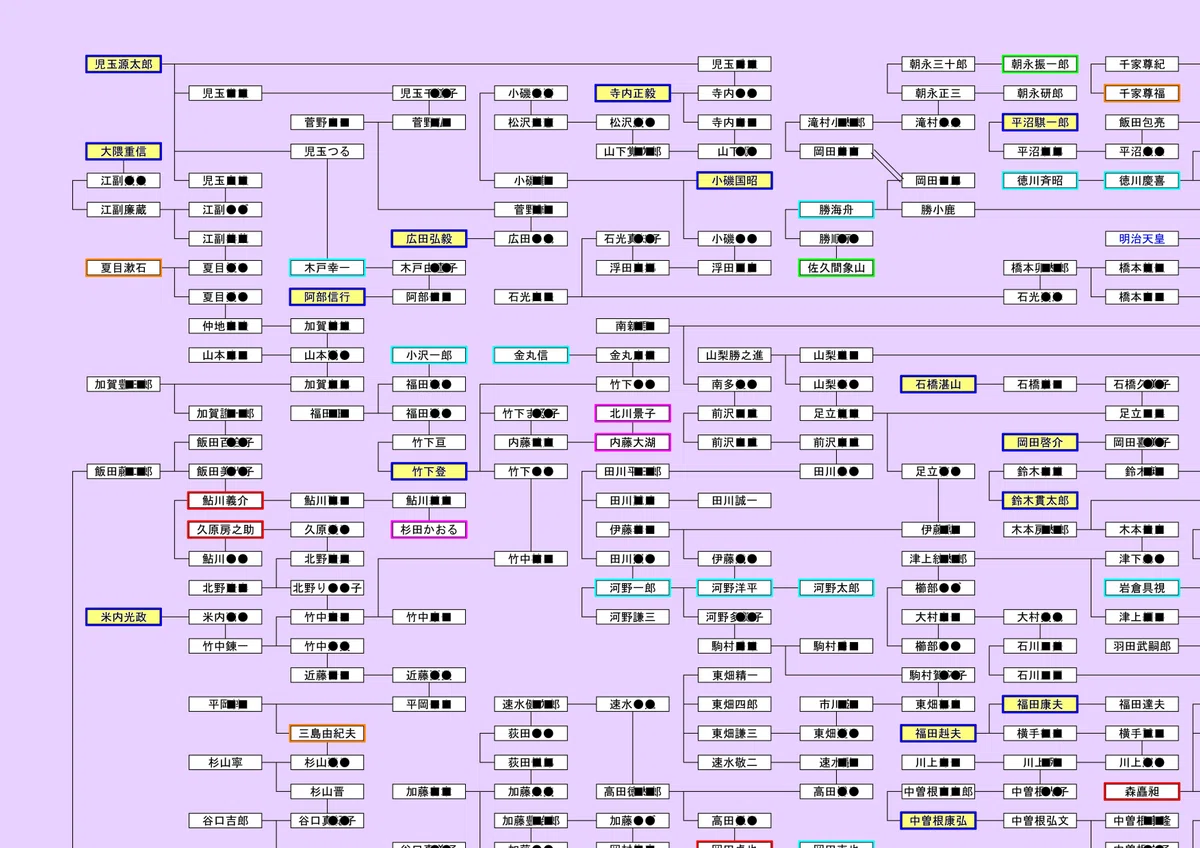The height and width of the screenshot is (848, 1200).
Task: Select the 朝永研郎 box
Action: (x=1040, y=93)
